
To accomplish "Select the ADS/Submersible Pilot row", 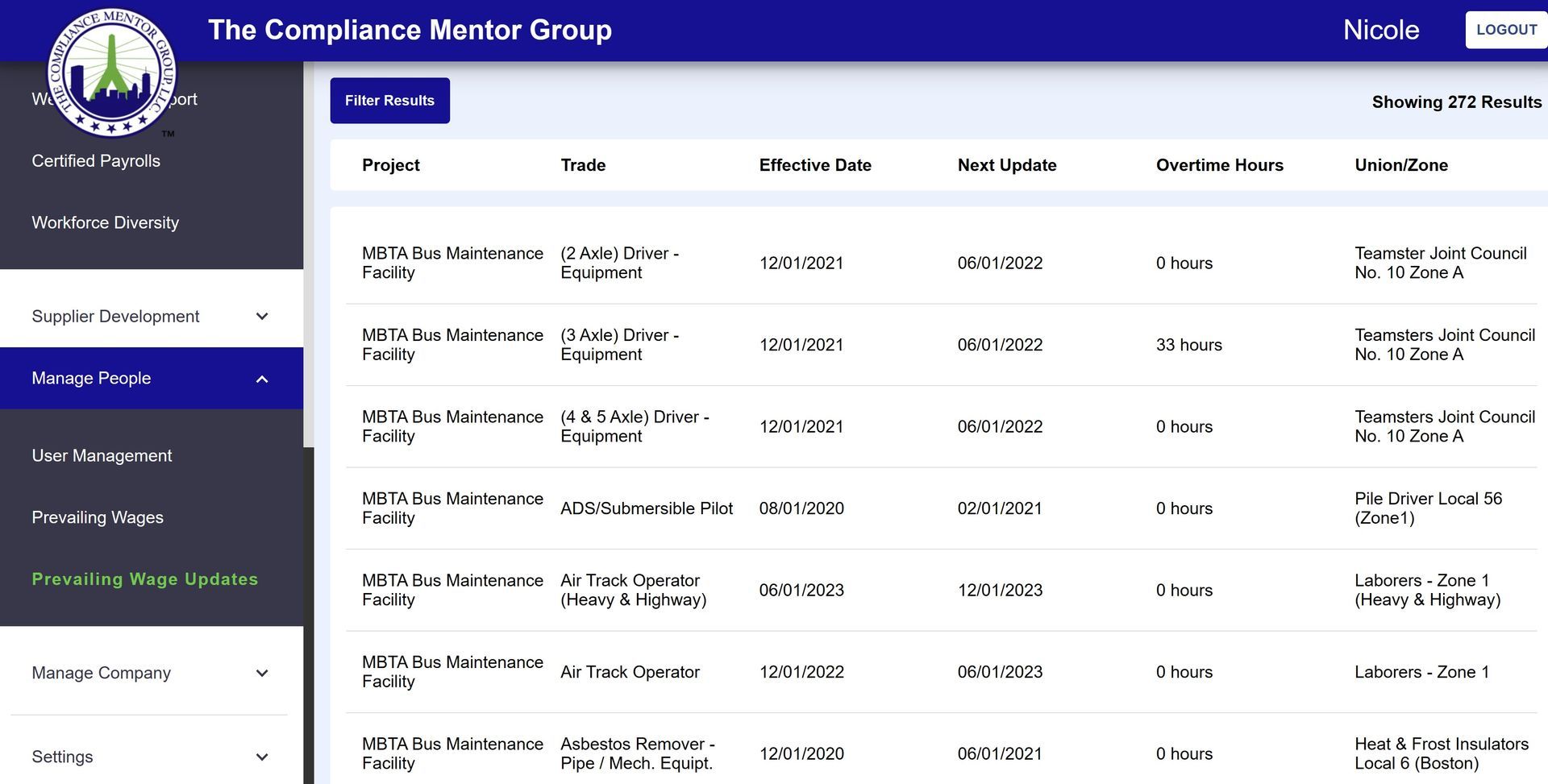I will pyautogui.click(x=646, y=508).
